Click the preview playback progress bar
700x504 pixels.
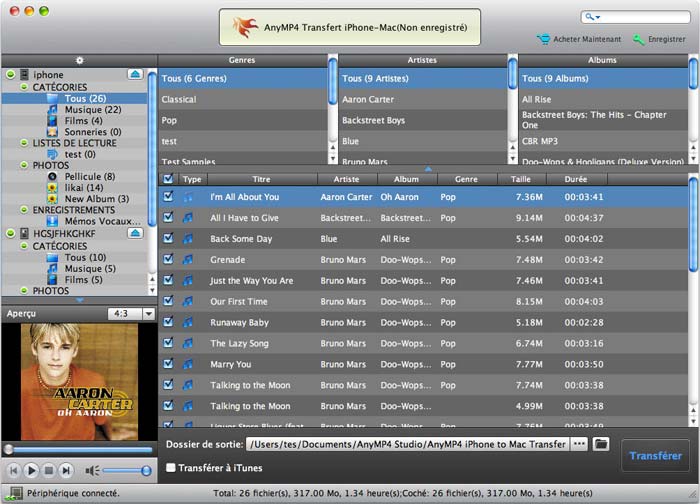(x=78, y=449)
